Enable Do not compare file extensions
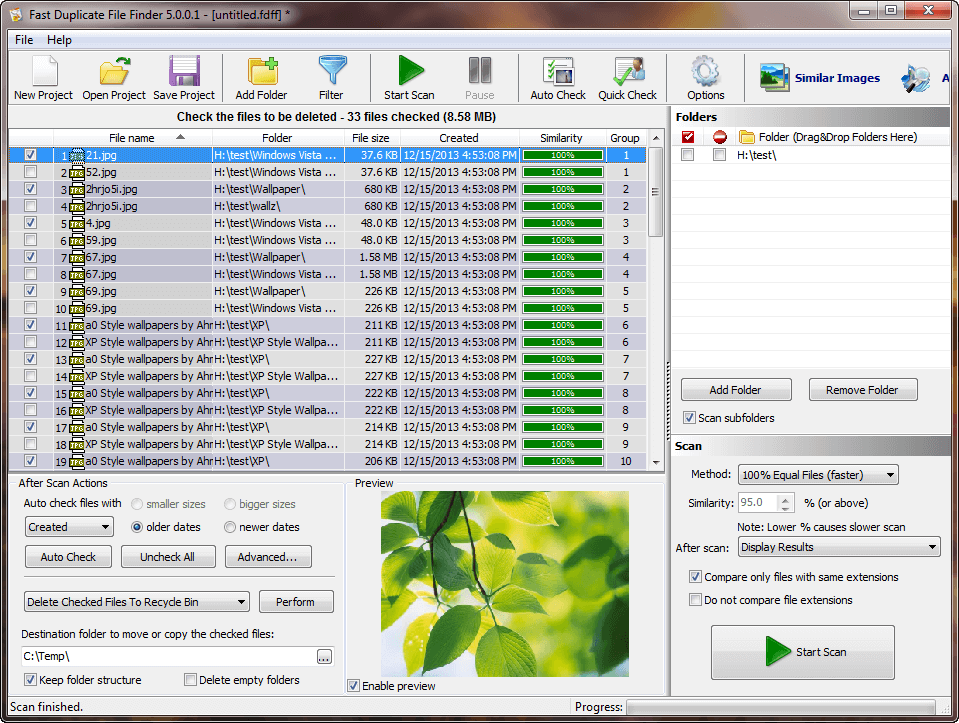This screenshot has width=959, height=723. click(696, 600)
